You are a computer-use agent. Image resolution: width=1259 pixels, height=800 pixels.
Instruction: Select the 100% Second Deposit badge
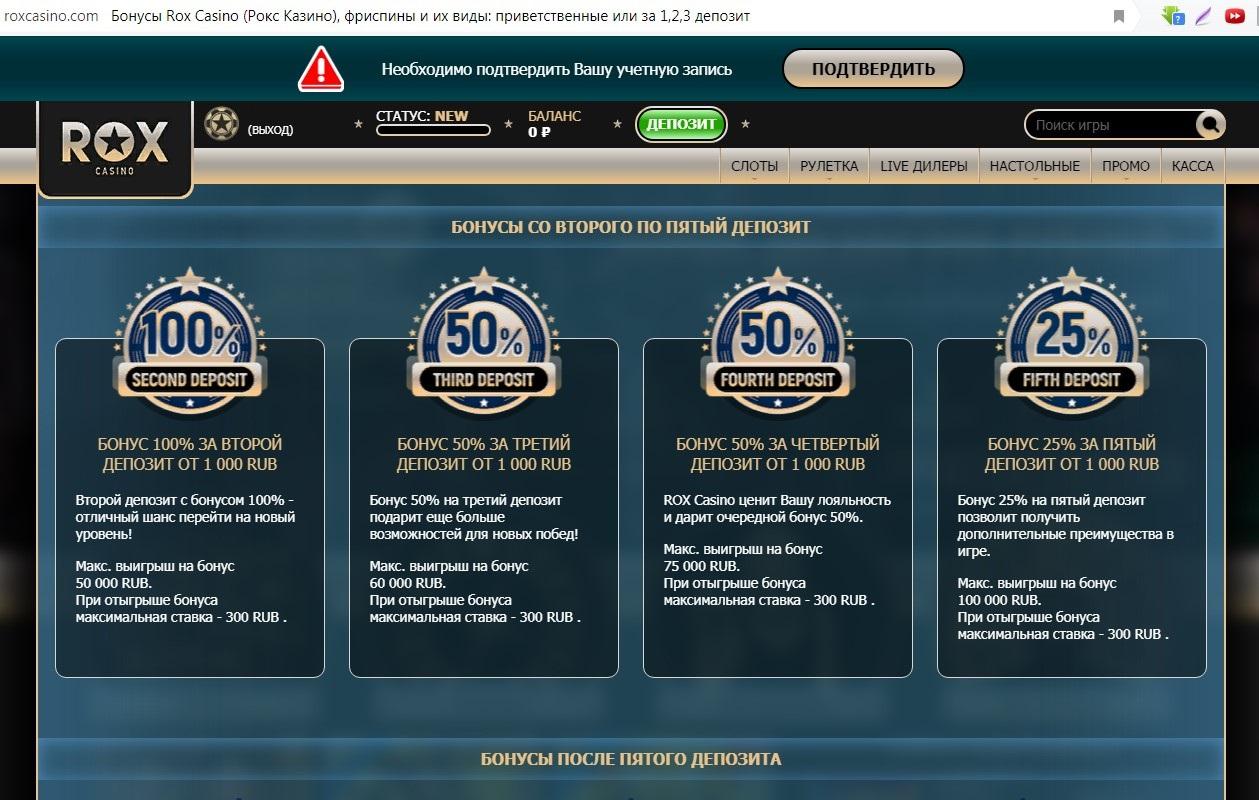(x=190, y=341)
